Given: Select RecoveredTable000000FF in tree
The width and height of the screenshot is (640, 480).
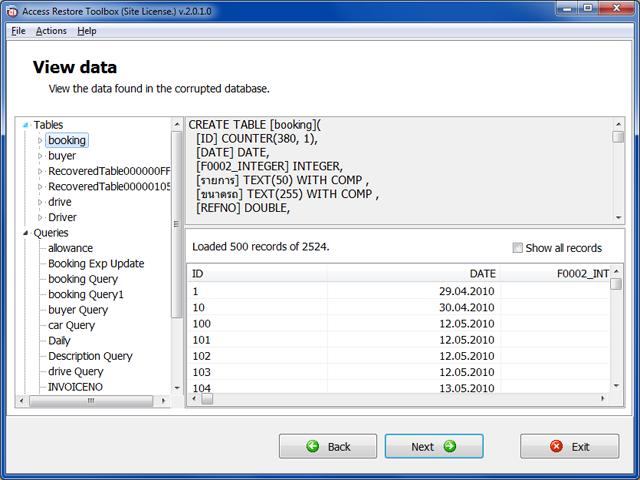Looking at the screenshot, I should (109, 171).
